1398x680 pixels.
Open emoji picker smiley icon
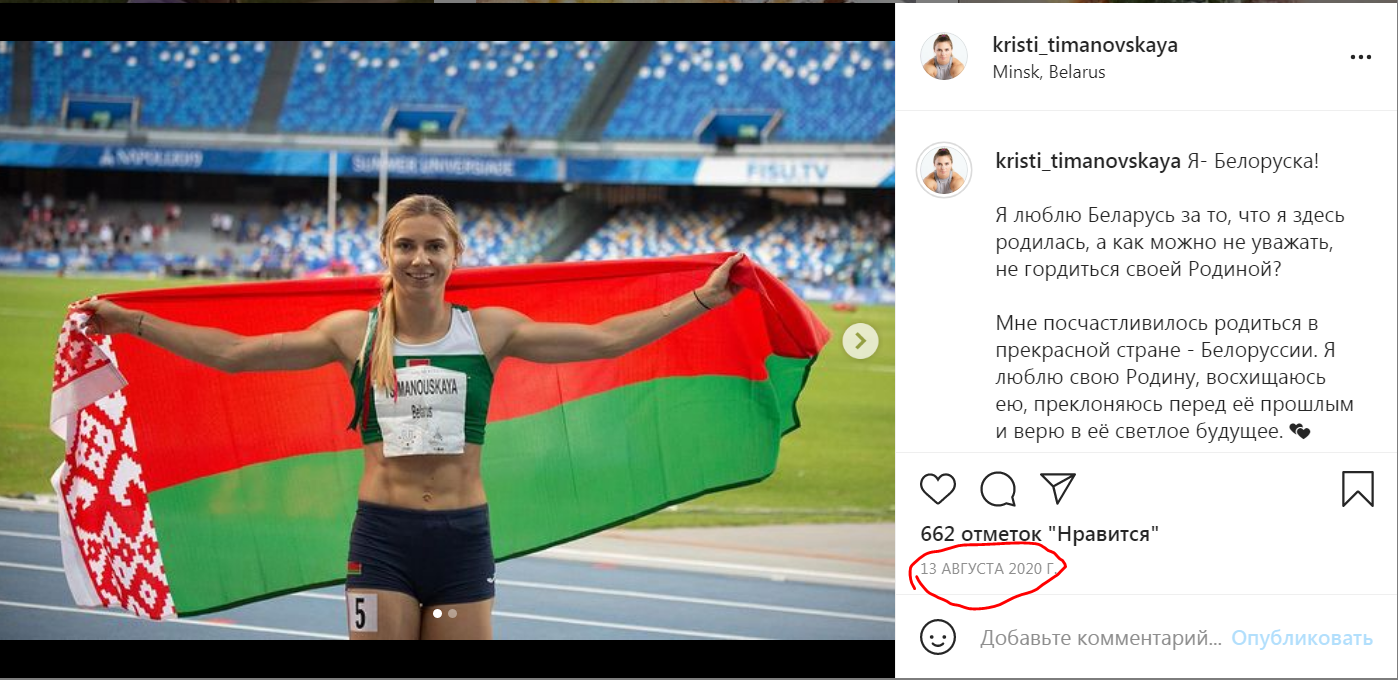(x=937, y=637)
